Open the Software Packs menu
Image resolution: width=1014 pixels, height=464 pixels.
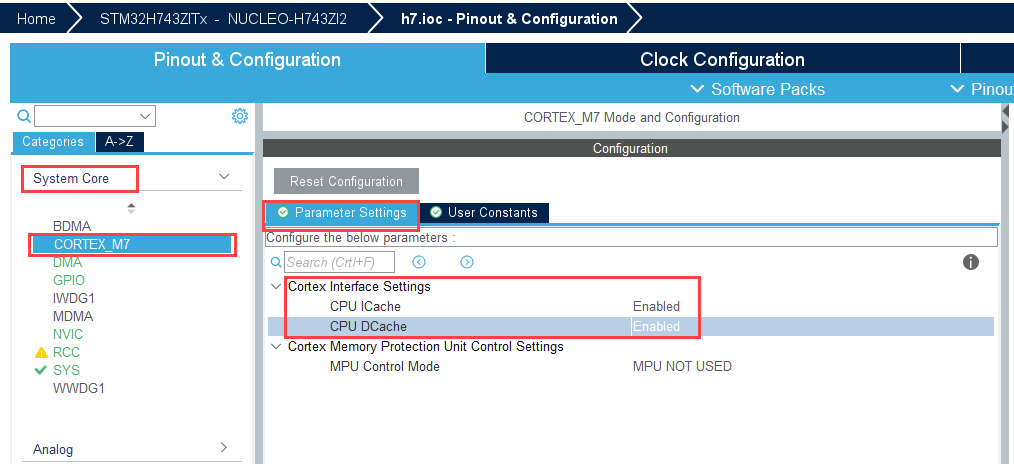click(x=758, y=89)
